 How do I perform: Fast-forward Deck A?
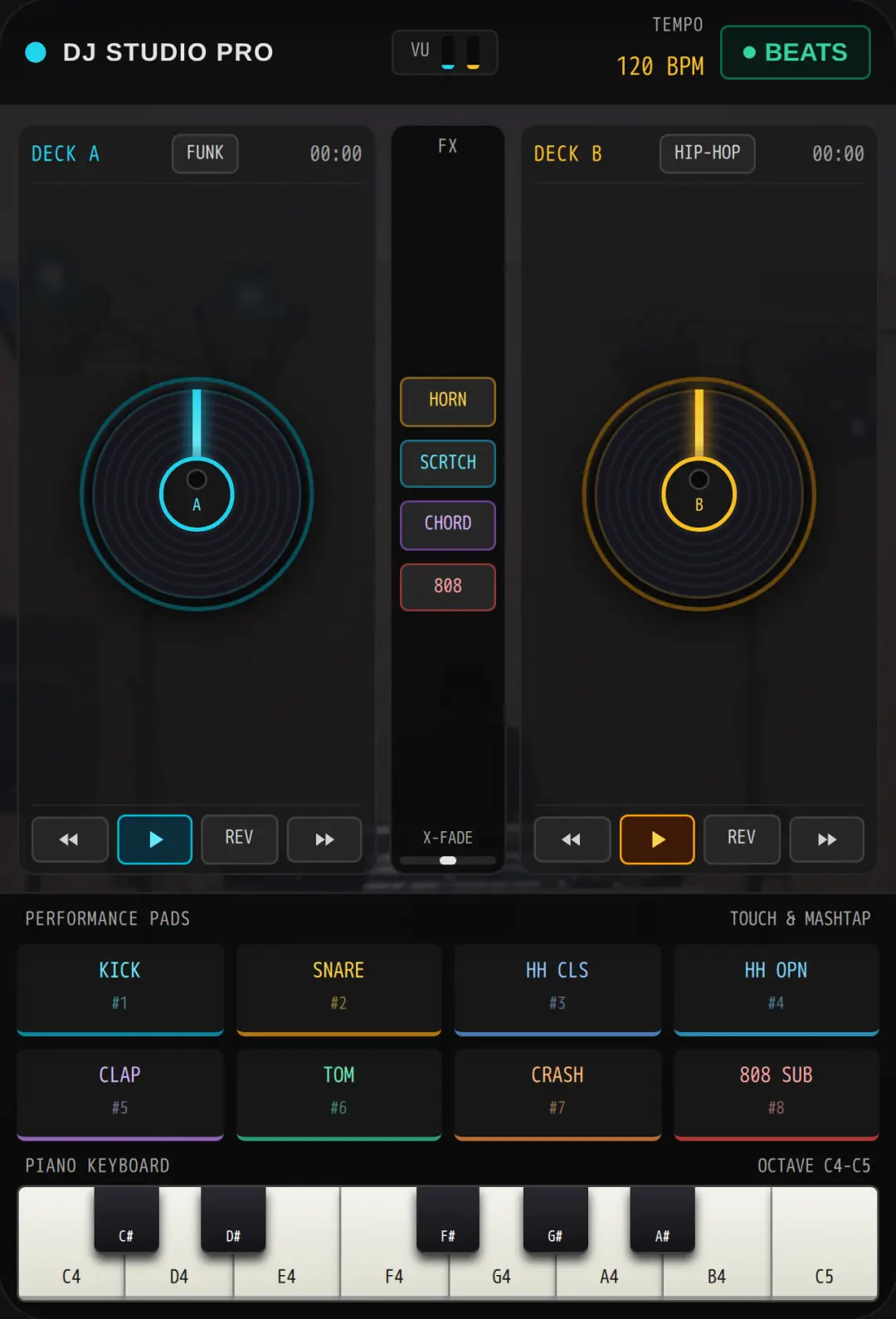(x=324, y=840)
